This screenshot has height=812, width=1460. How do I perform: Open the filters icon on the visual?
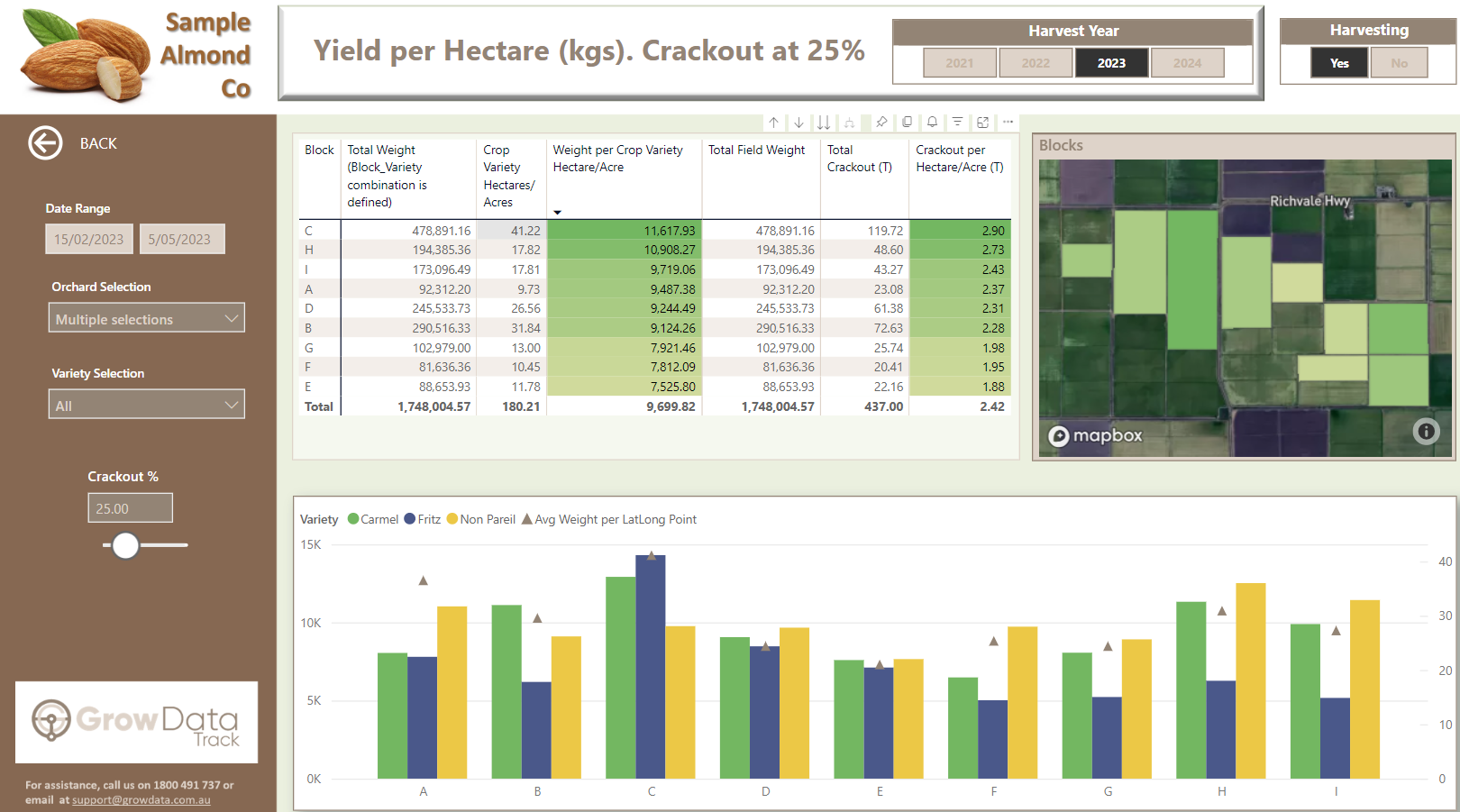(957, 123)
